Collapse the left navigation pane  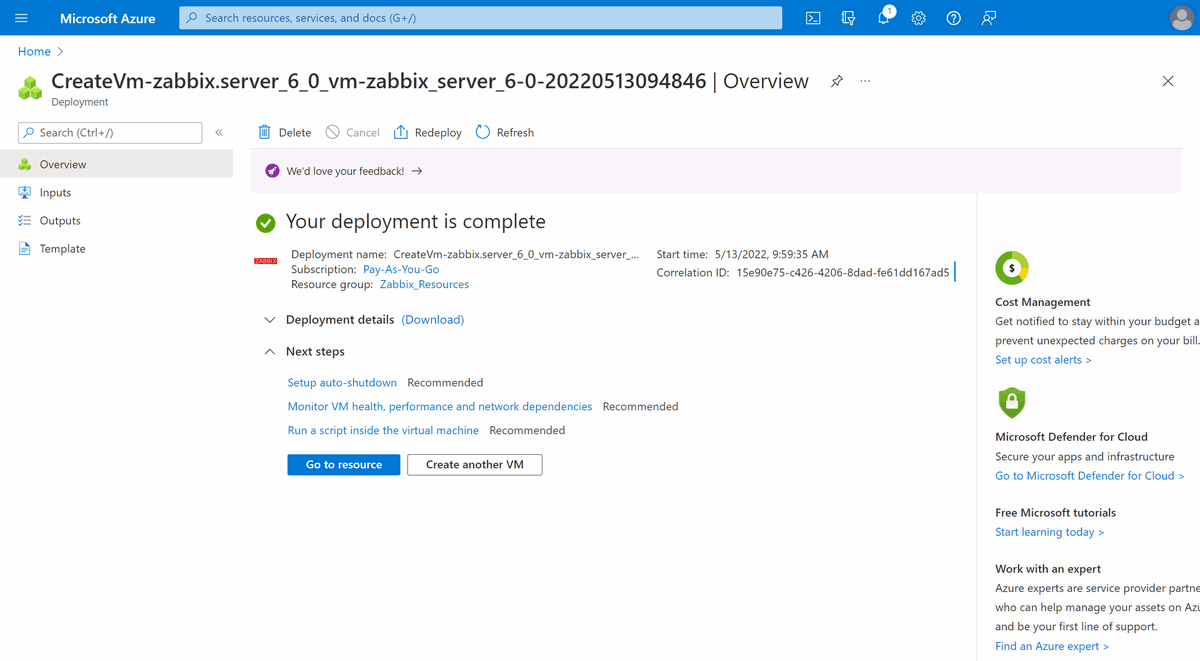pyautogui.click(x=219, y=132)
